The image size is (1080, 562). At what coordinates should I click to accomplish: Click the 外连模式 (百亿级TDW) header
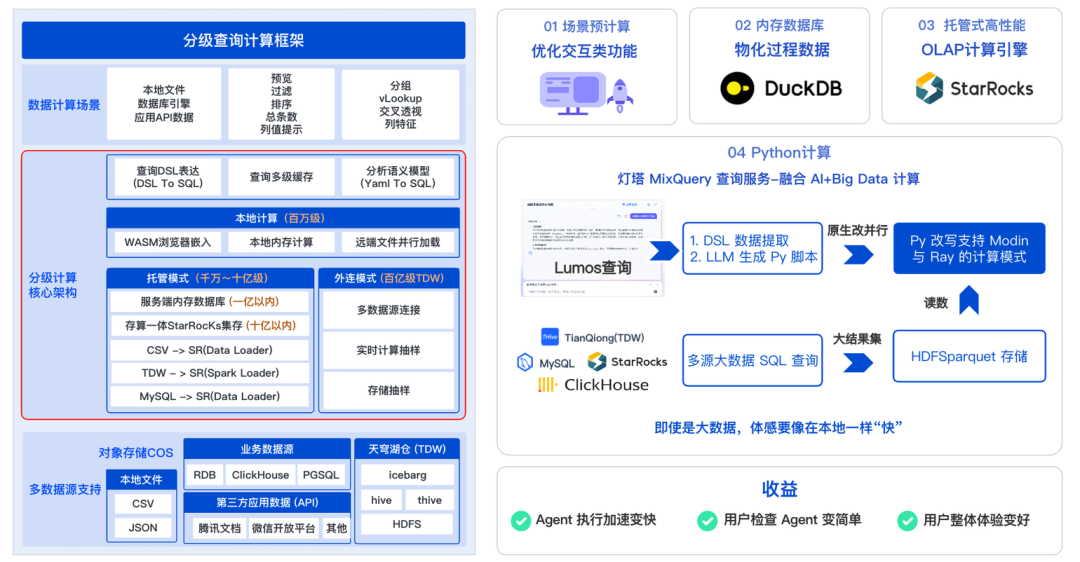click(x=388, y=278)
